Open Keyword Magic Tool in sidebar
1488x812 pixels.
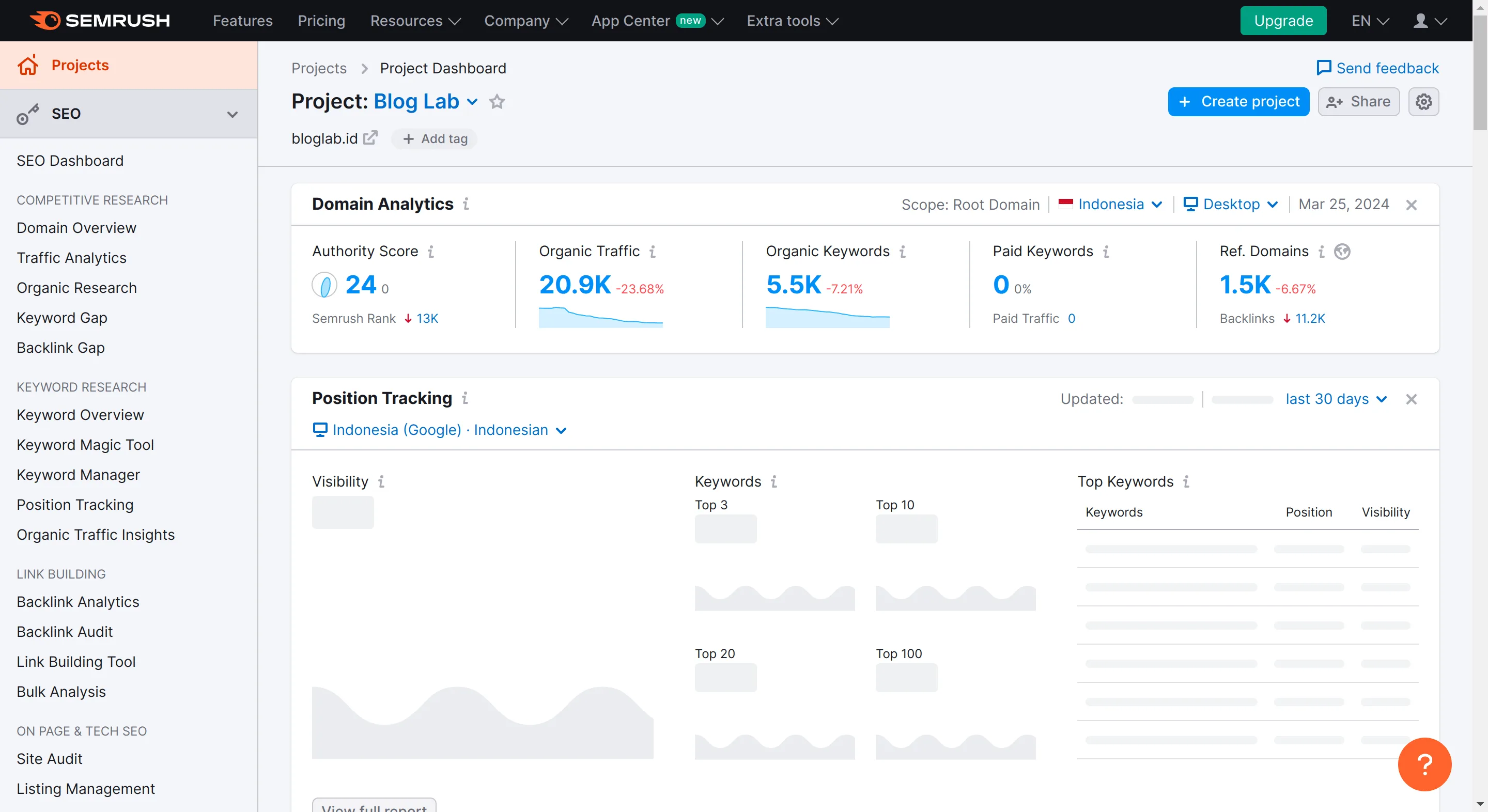[85, 445]
